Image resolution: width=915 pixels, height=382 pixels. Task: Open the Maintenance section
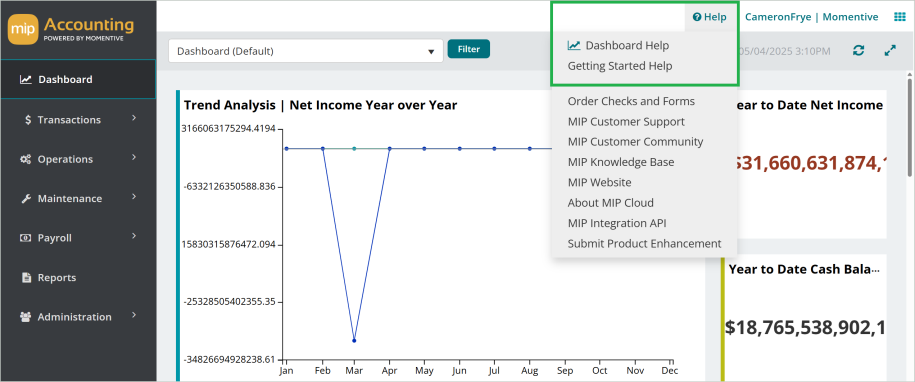[78, 199]
